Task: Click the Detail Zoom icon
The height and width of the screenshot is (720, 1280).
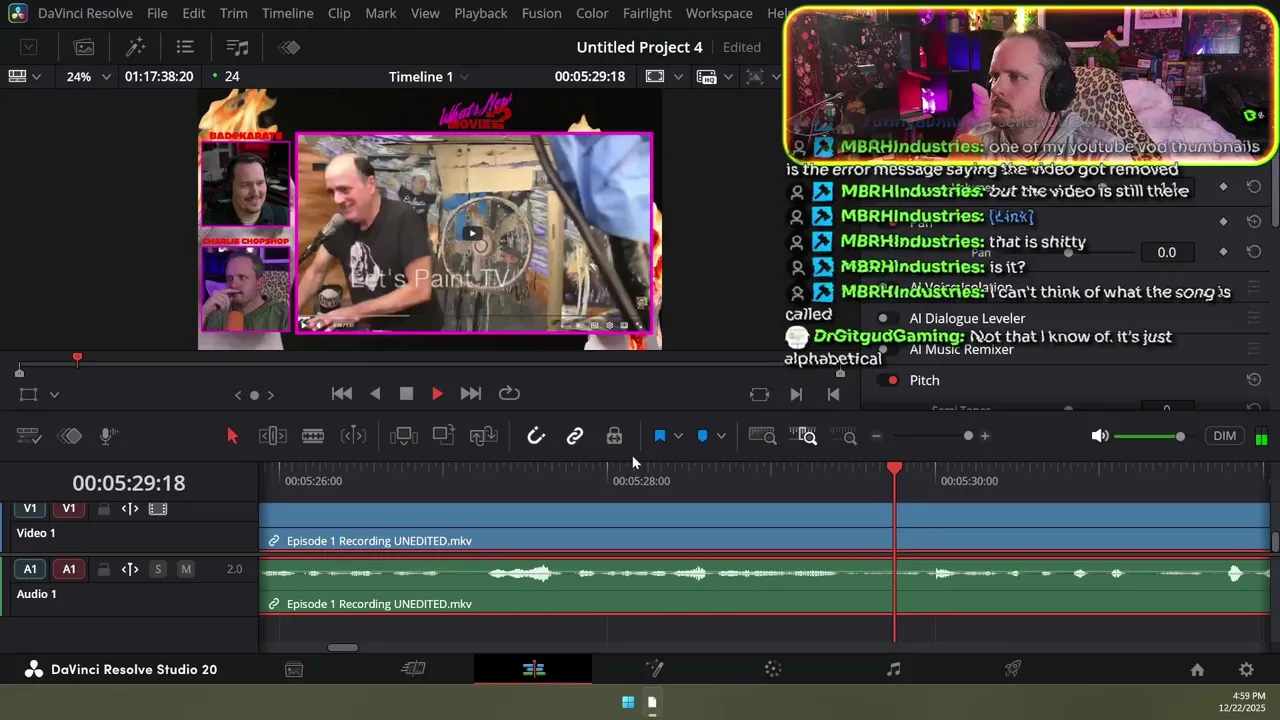Action: tap(804, 436)
